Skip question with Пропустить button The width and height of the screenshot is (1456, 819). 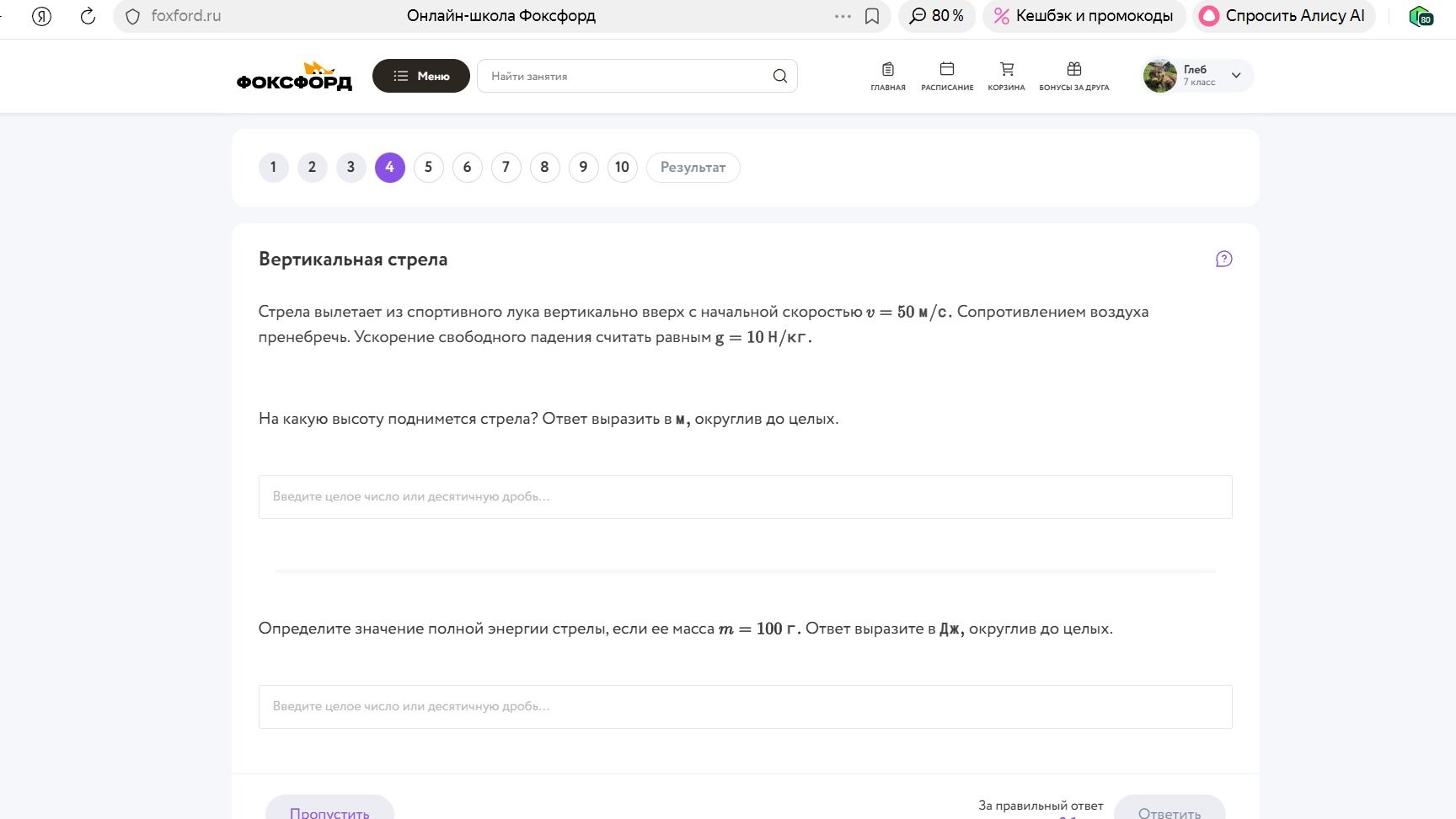click(x=329, y=808)
